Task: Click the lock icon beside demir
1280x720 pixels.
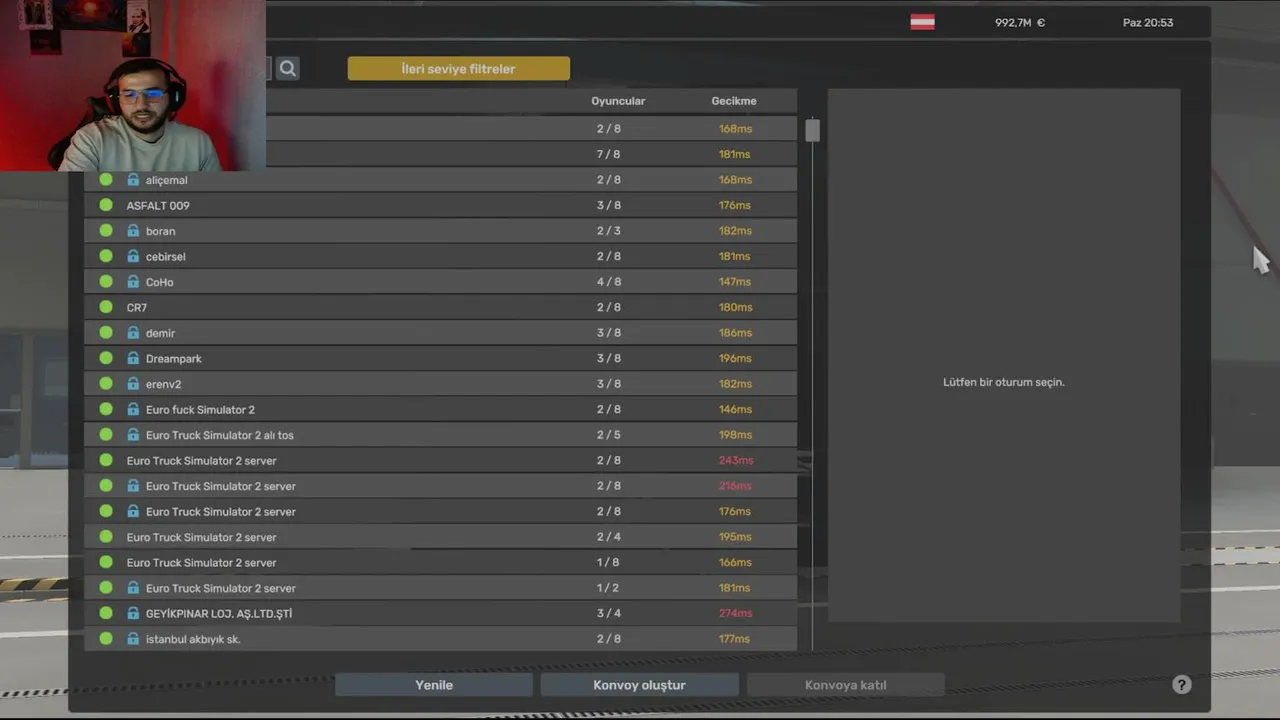Action: 133,333
